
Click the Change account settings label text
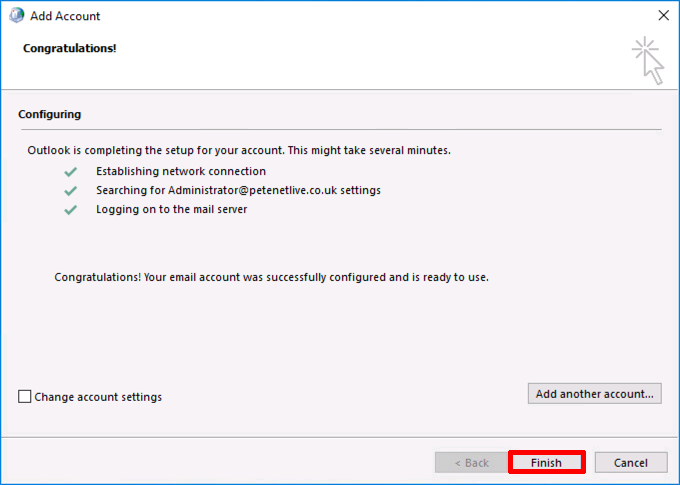98,397
